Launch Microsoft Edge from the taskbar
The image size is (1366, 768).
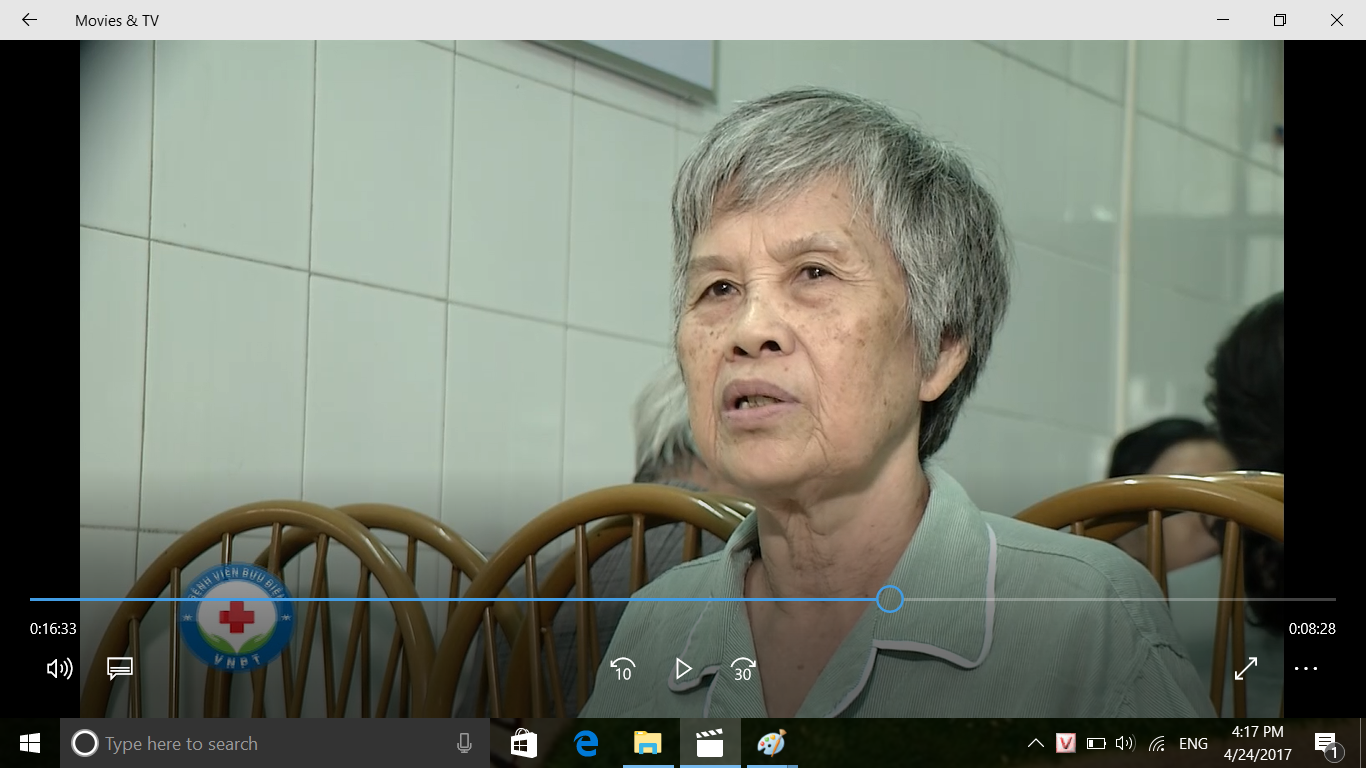(586, 743)
